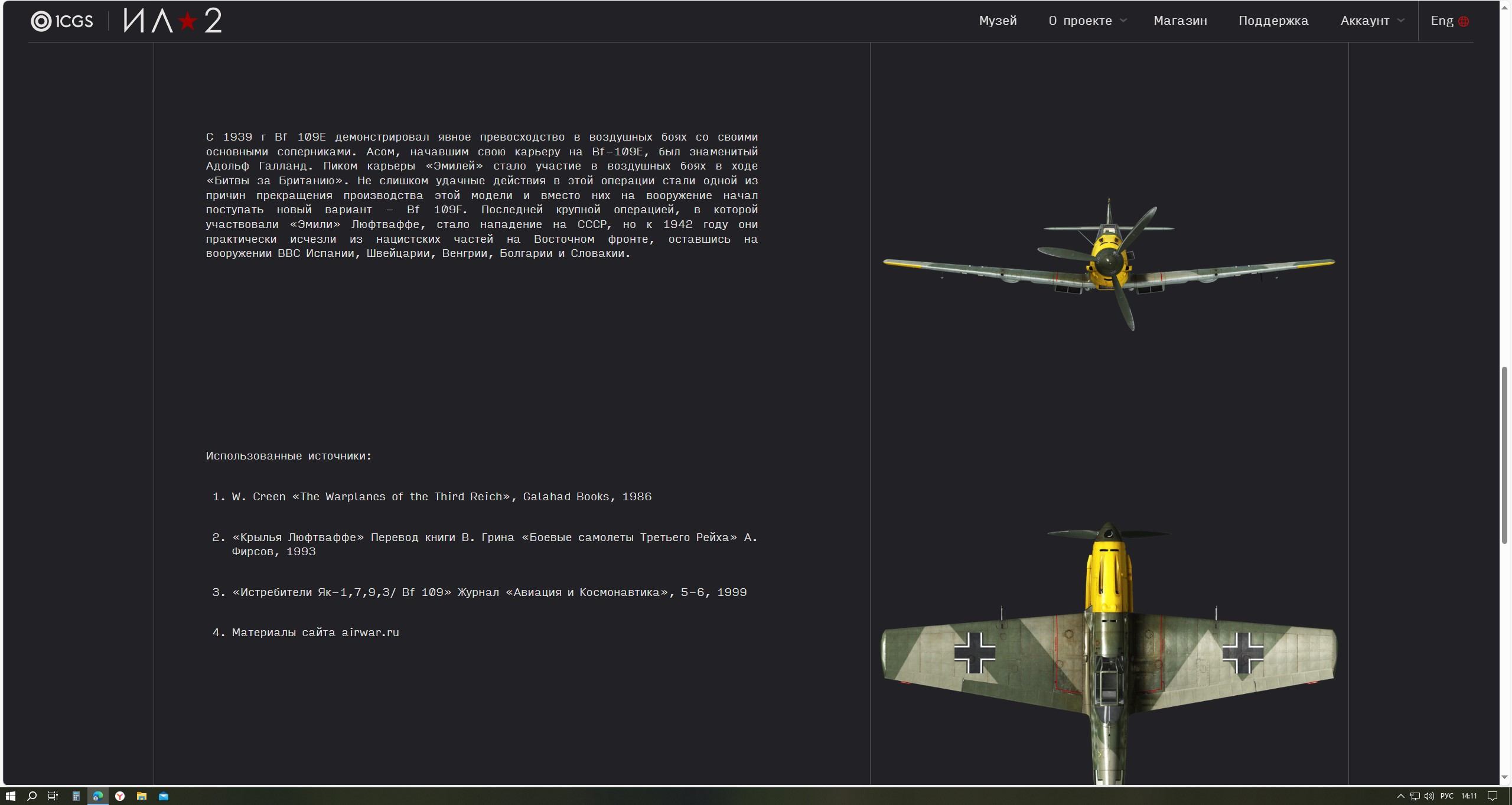Select text "Материалы сайта airwar.ru"
This screenshot has width=1512, height=805.
click(315, 633)
